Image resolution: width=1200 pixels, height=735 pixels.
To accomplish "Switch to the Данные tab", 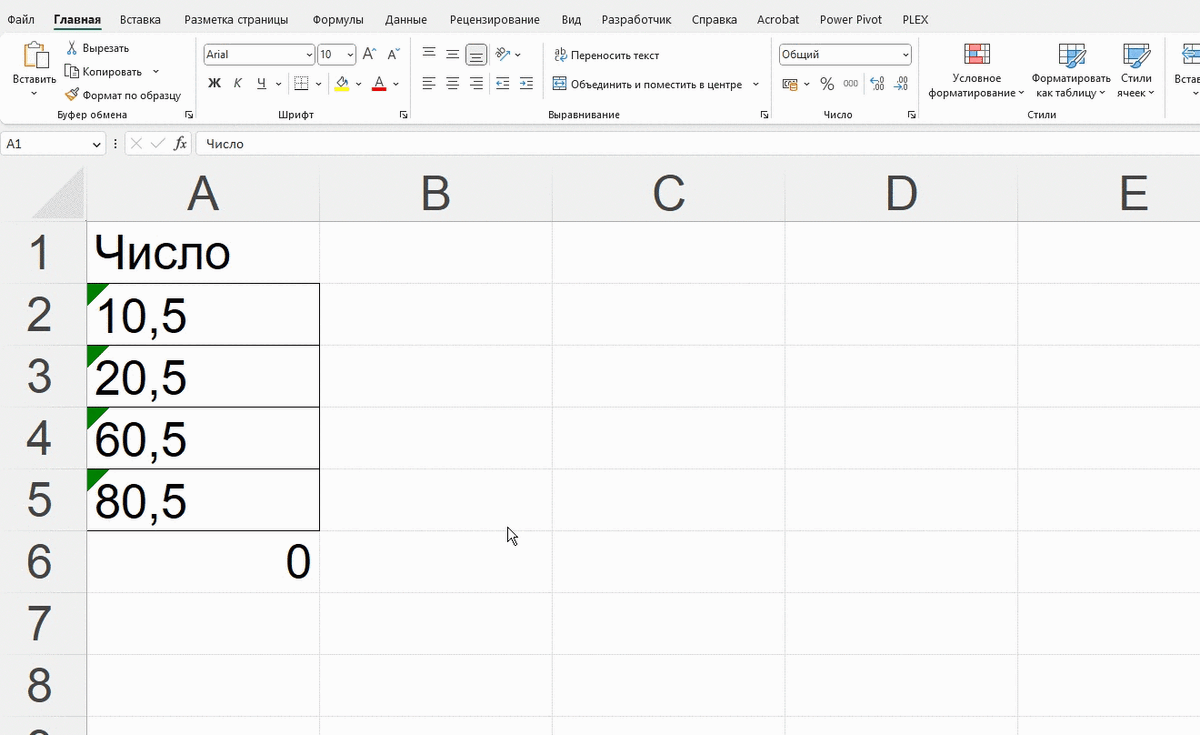I will coord(406,19).
